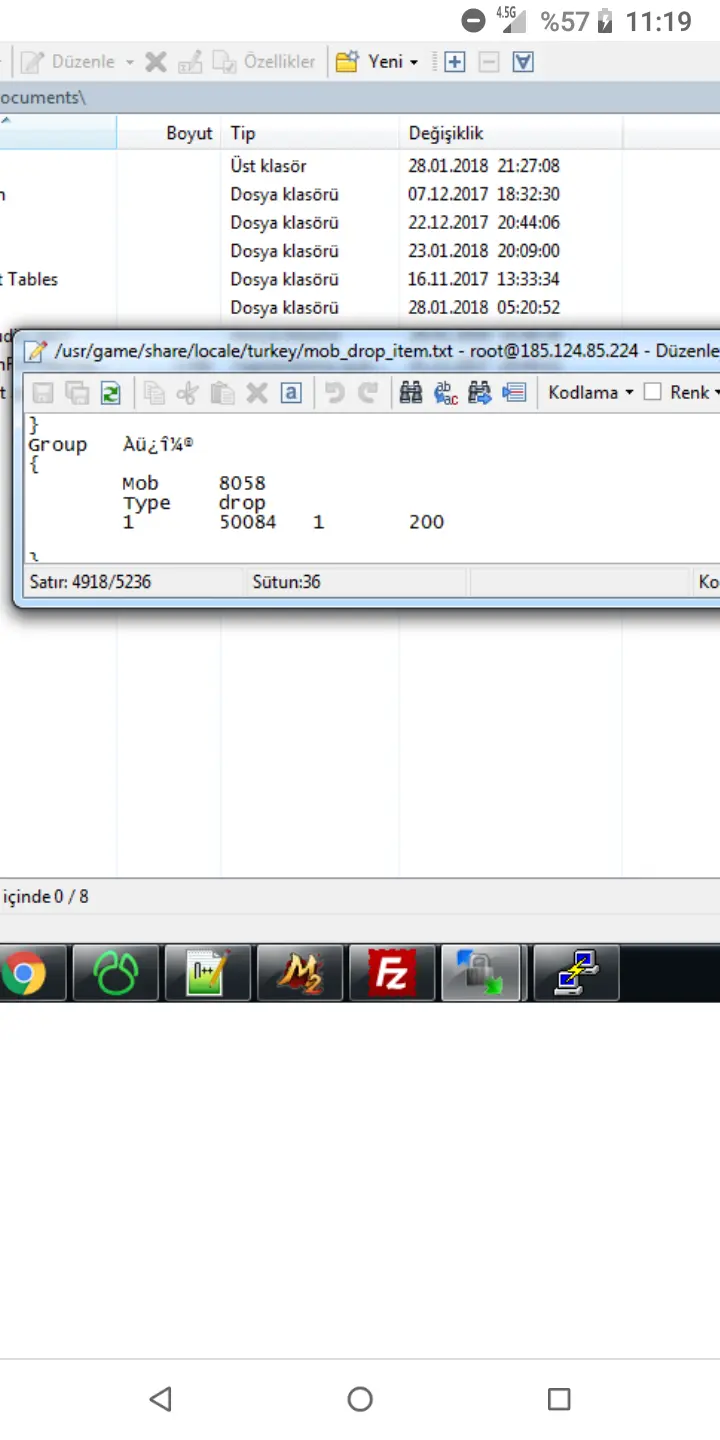
Task: Click the filter checkmark icon
Action: point(523,62)
